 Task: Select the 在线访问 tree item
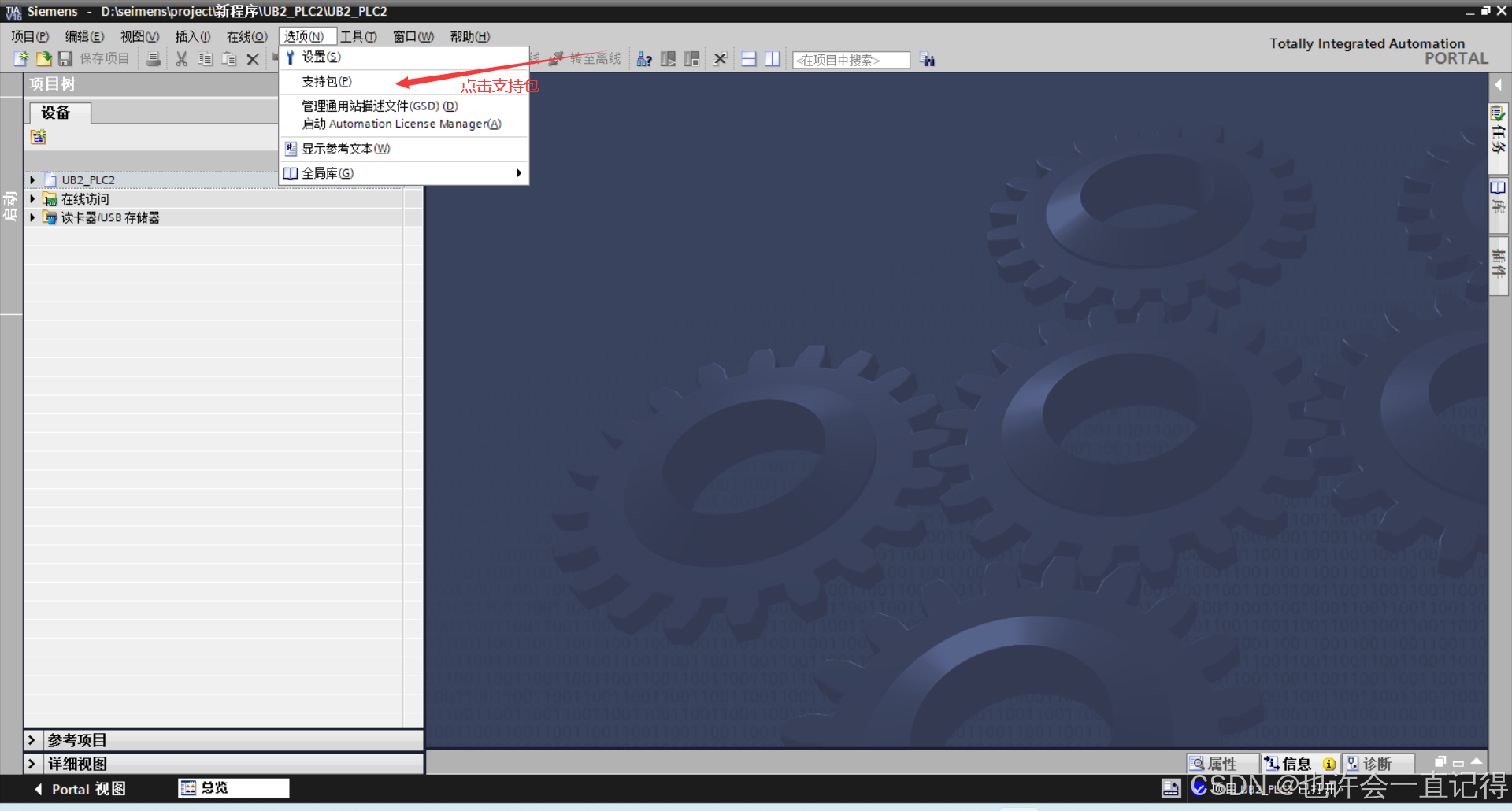85,199
